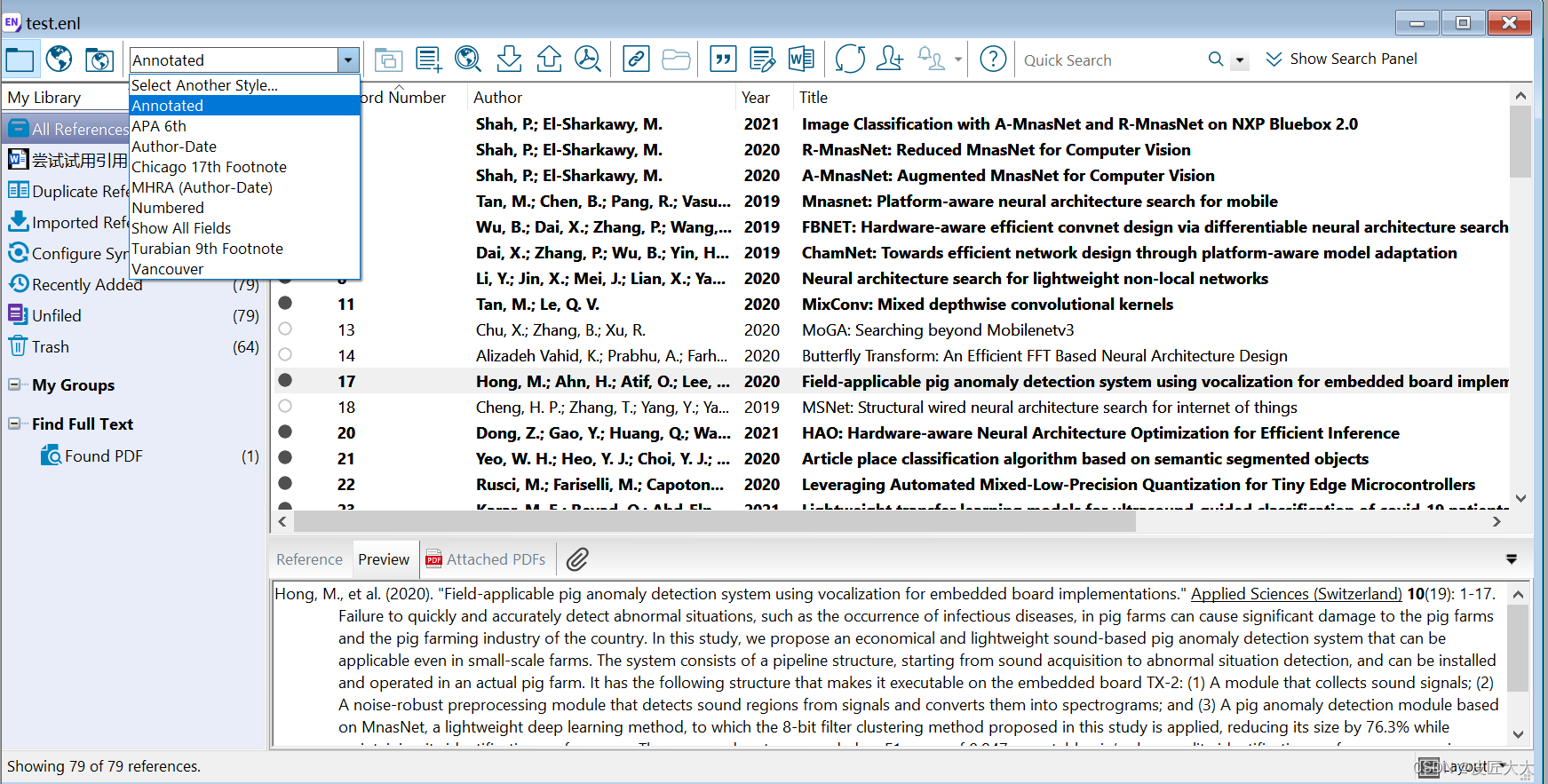This screenshot has height=784, width=1548.
Task: Expand Activity Feed dropdown arrow
Action: [x=957, y=60]
